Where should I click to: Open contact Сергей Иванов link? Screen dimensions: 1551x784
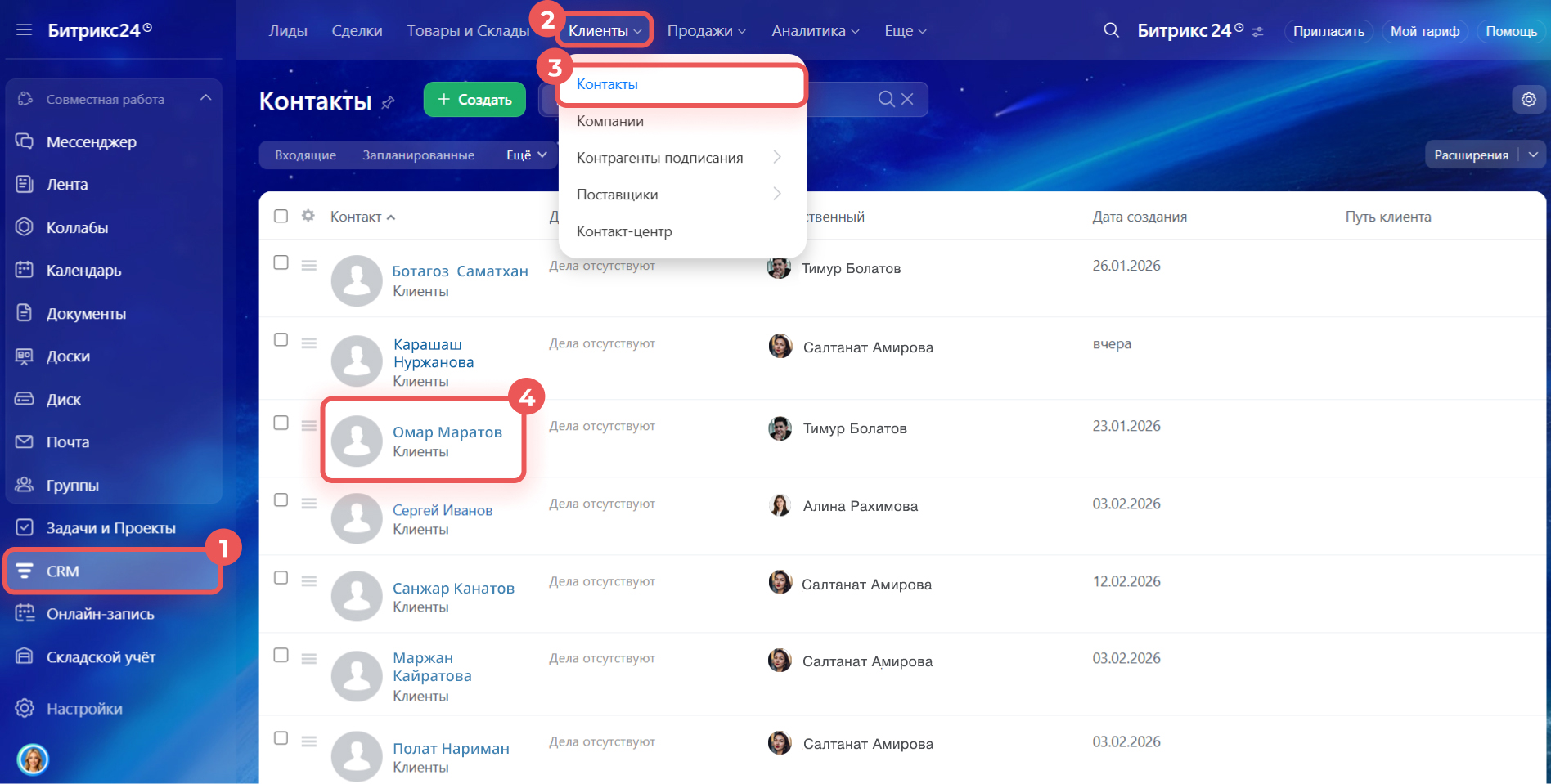click(442, 510)
